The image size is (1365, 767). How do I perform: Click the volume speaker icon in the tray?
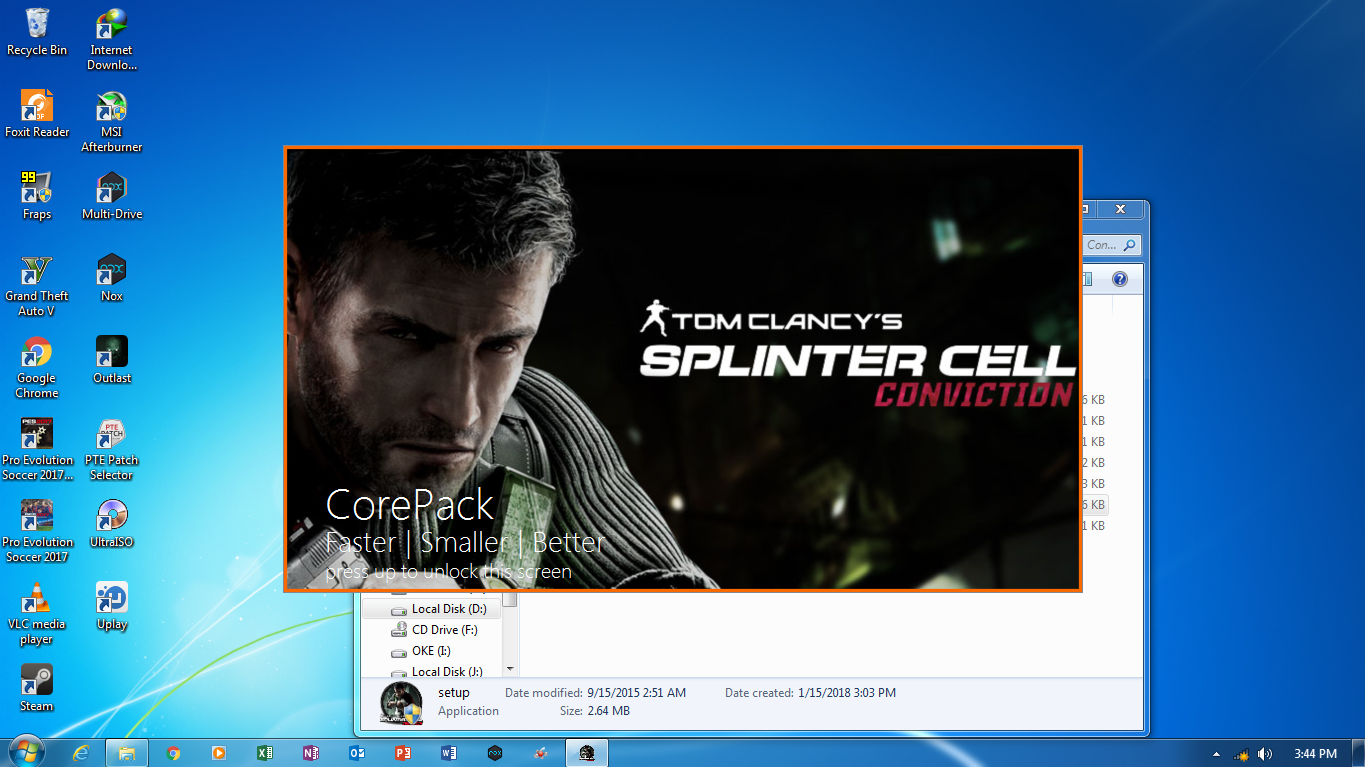point(1265,753)
